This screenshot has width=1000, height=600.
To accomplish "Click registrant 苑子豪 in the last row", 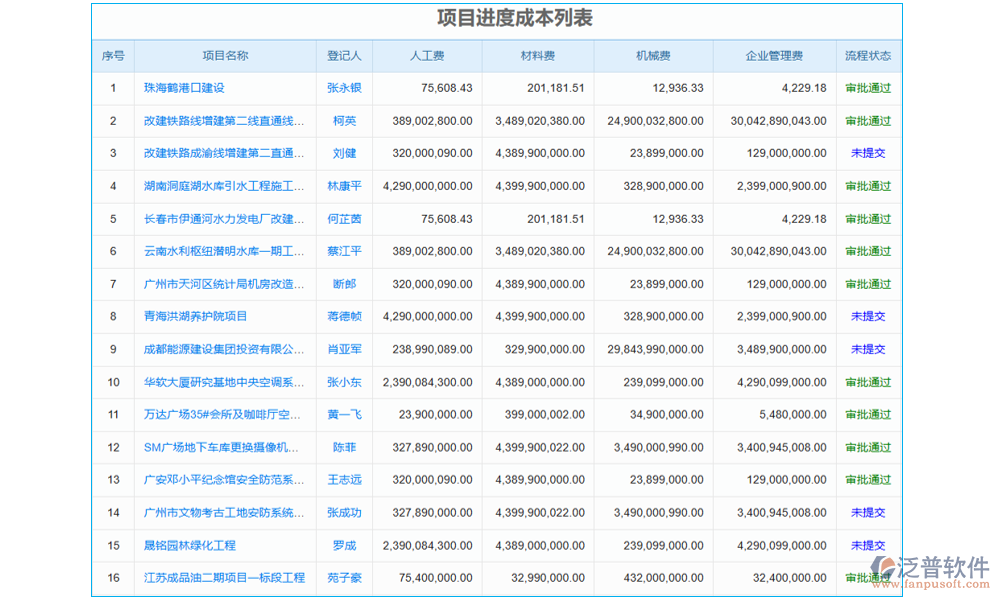I will (344, 578).
